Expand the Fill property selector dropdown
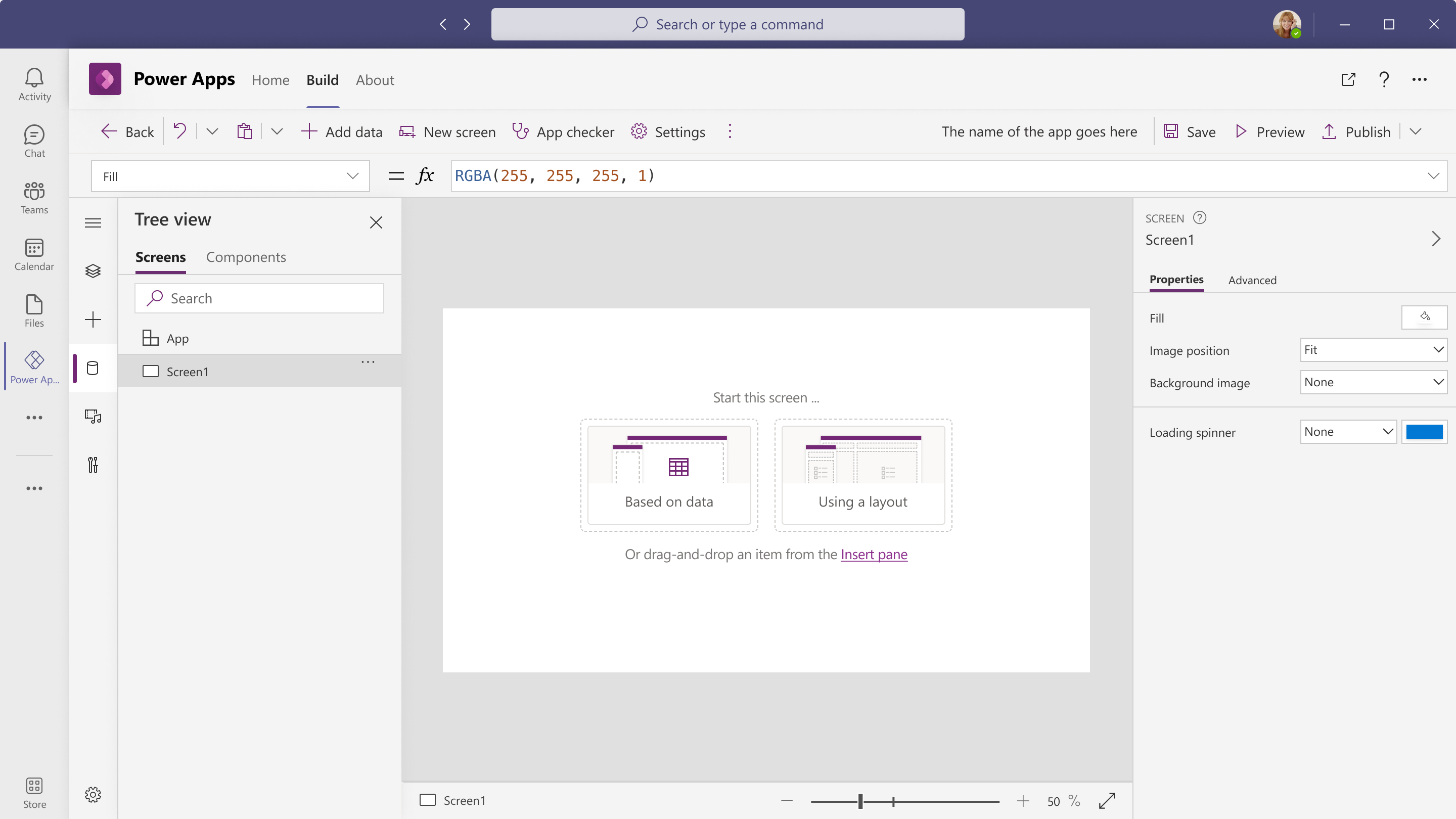 (x=352, y=176)
